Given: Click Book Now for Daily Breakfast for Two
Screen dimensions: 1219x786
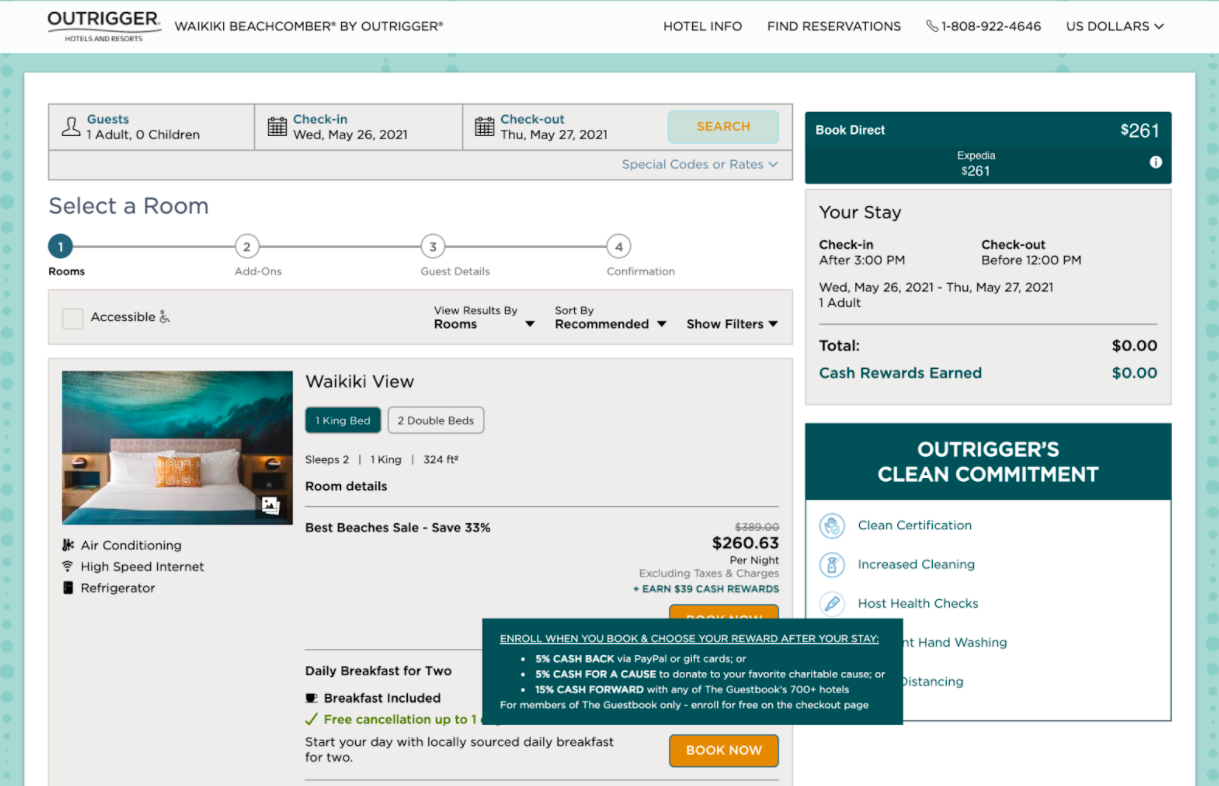Looking at the screenshot, I should tap(724, 750).
